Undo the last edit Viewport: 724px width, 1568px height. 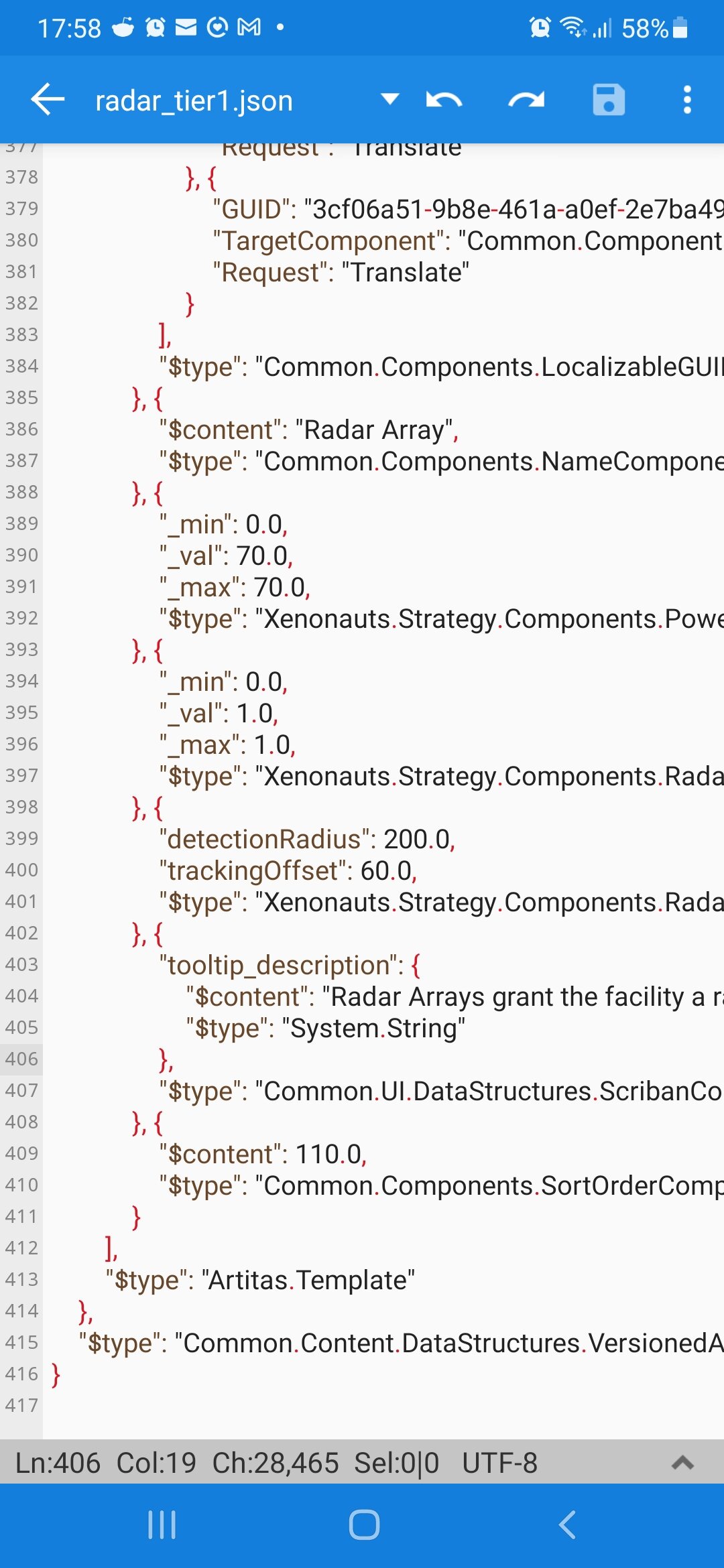444,101
